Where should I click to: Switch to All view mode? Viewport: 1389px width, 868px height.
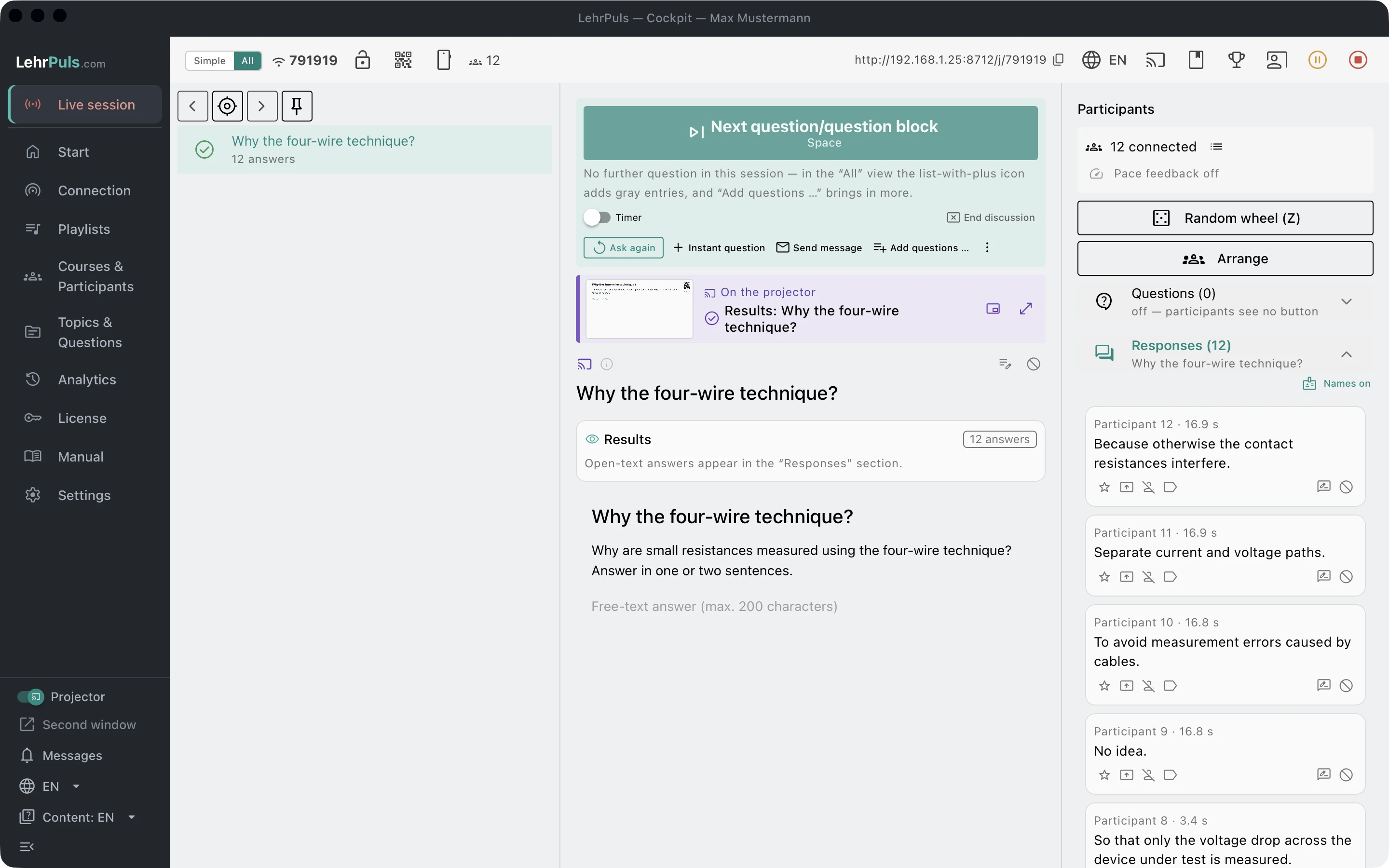[x=247, y=60]
